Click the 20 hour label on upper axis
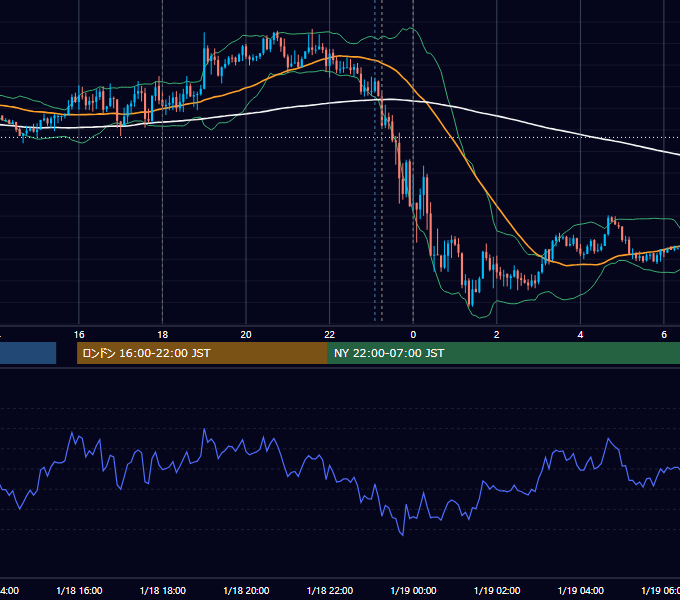 (246, 335)
